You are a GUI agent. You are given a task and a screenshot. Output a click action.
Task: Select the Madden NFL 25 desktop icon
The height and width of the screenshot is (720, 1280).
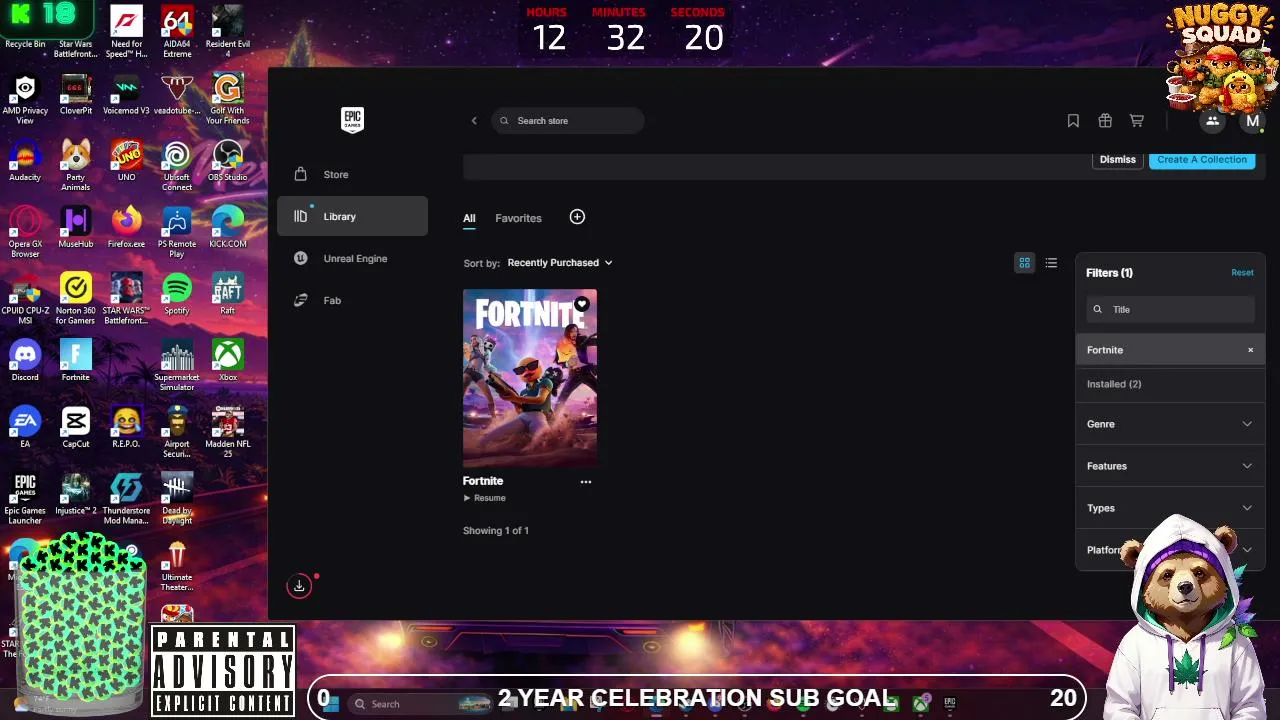pos(228,432)
